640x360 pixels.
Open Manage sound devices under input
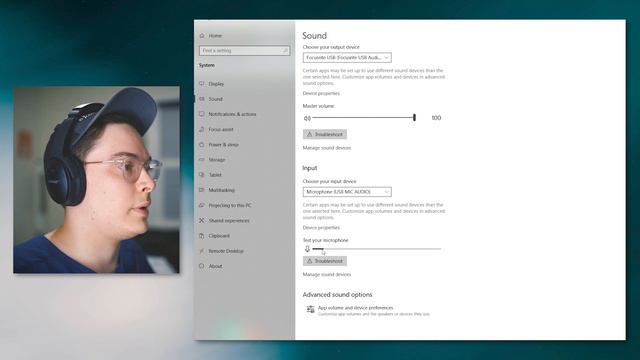tap(327, 275)
